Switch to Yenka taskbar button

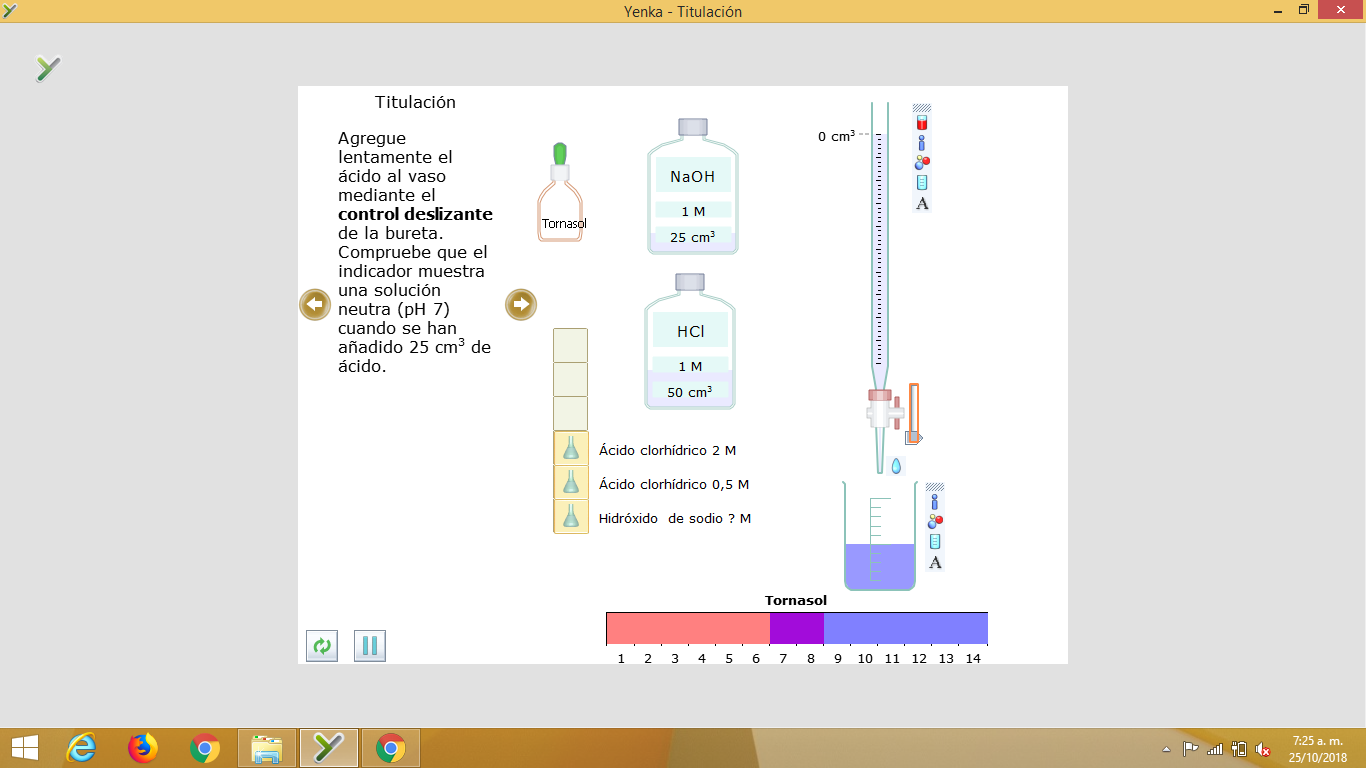(x=329, y=748)
